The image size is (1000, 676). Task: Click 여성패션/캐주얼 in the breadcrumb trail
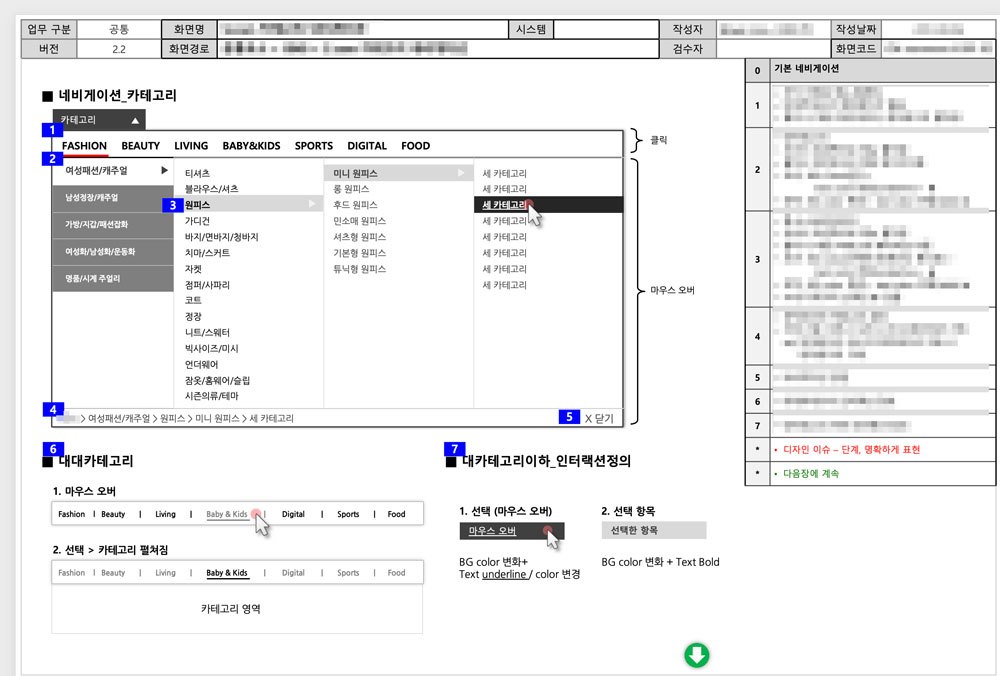click(118, 416)
